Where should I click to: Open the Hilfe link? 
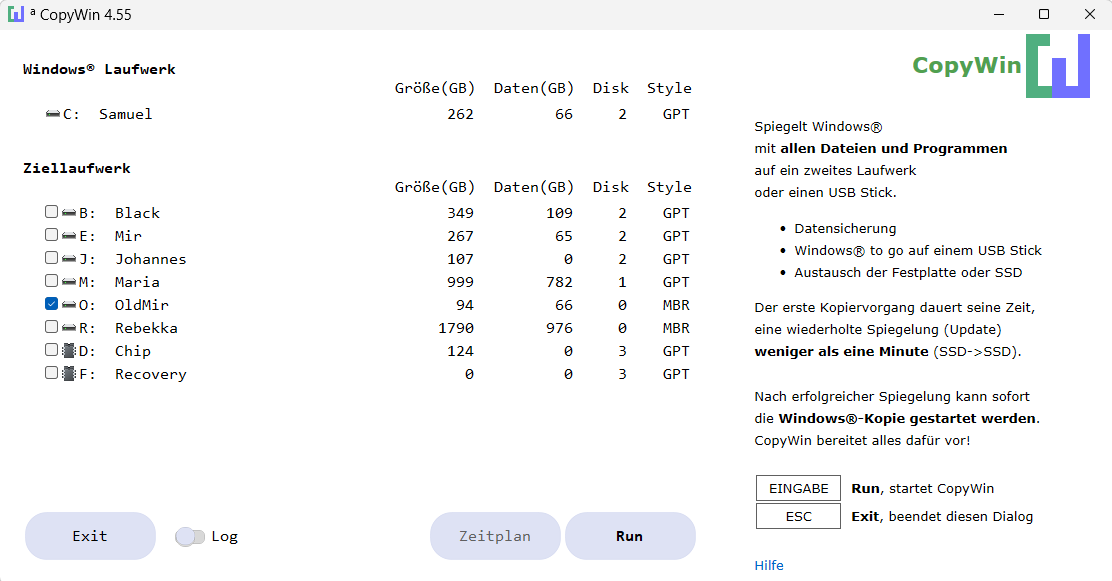(769, 566)
